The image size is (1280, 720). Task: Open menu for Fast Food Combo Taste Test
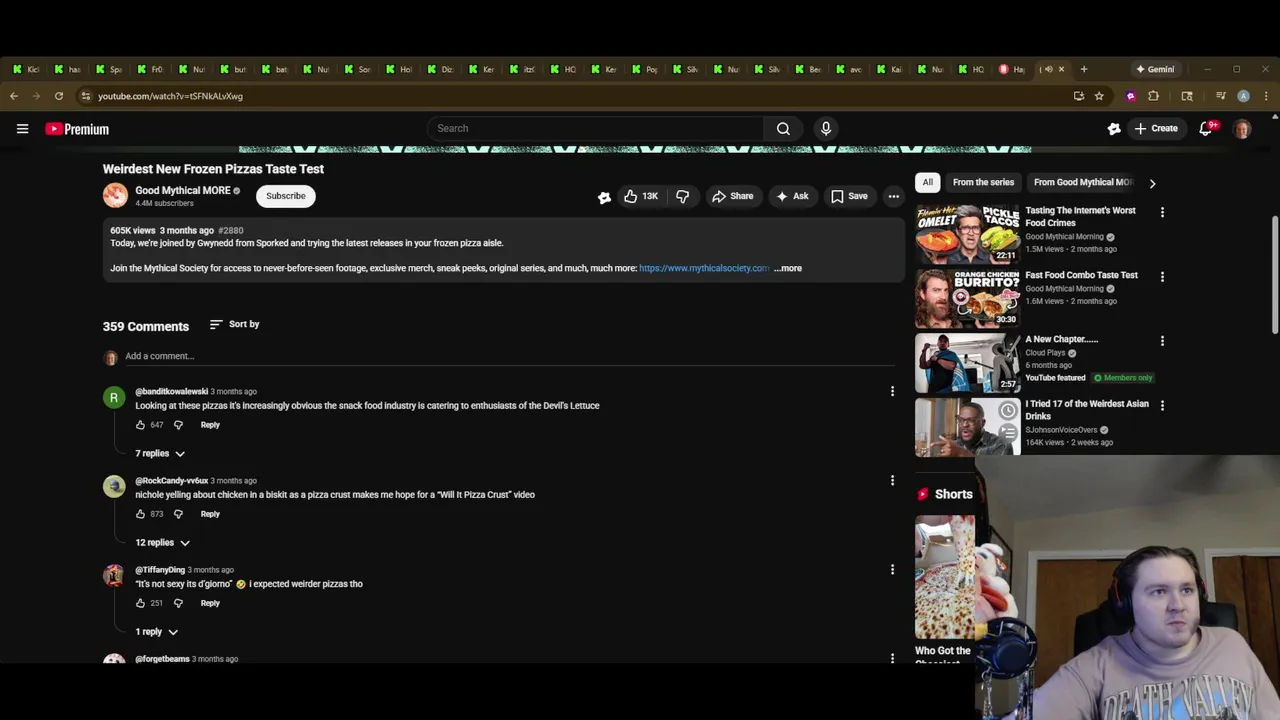click(1162, 276)
